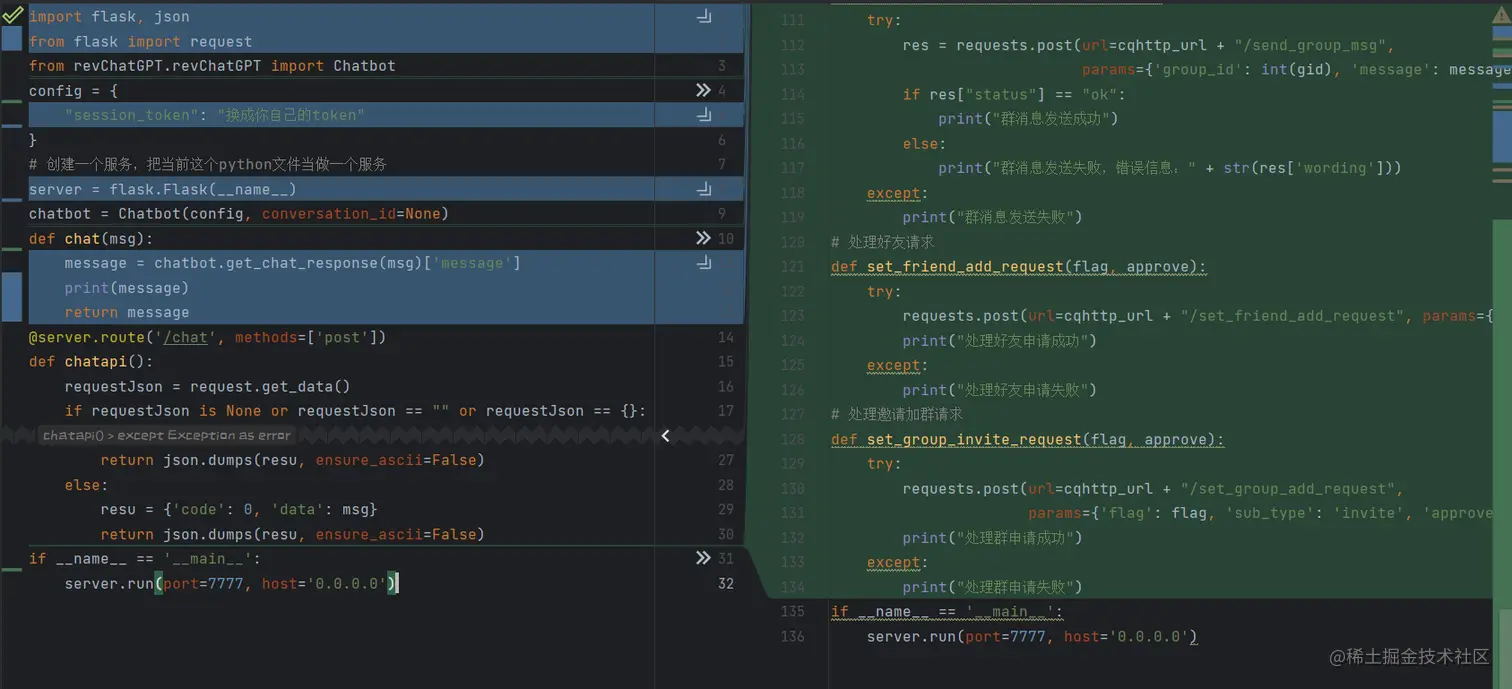Click right pane 'server.run(port=7777' line

tap(1032, 636)
